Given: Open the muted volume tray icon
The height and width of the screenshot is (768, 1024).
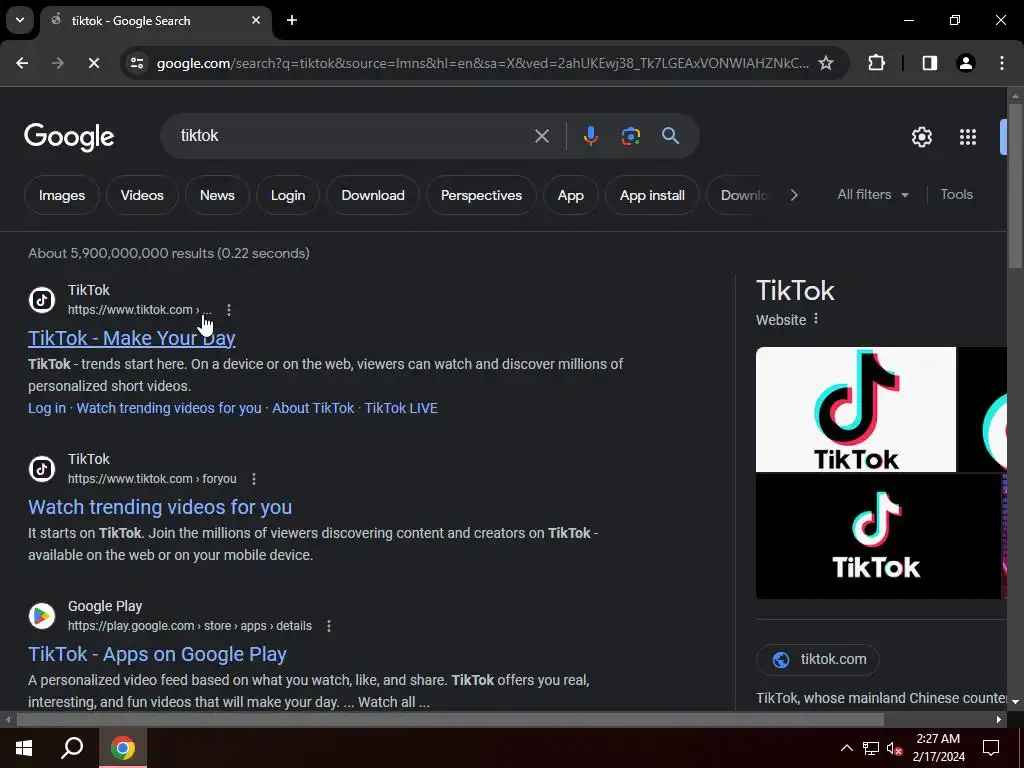Looking at the screenshot, I should [x=894, y=748].
